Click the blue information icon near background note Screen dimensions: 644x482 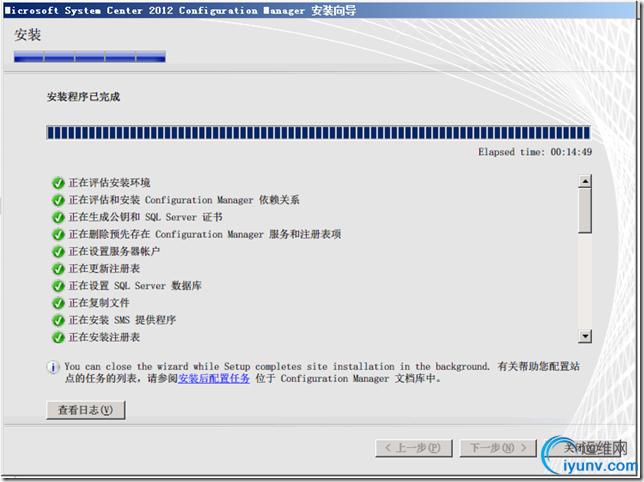pos(53,367)
